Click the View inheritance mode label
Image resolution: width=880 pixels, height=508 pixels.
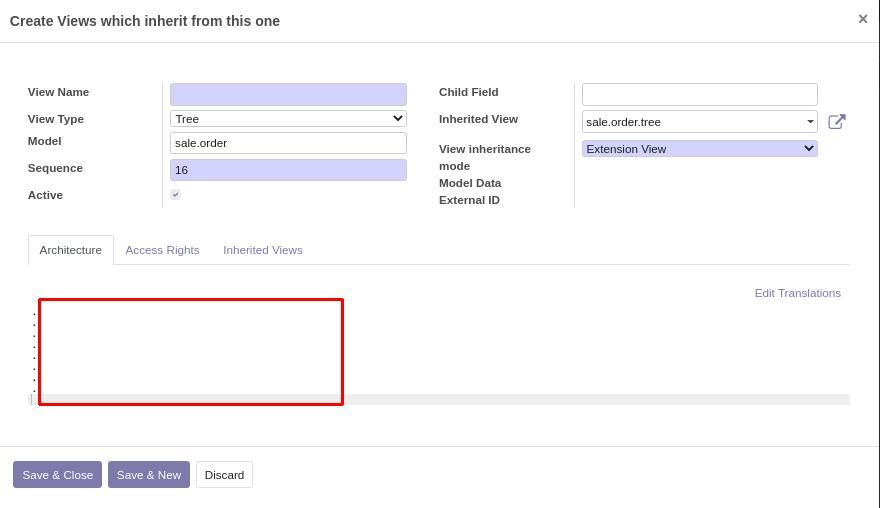(x=485, y=158)
